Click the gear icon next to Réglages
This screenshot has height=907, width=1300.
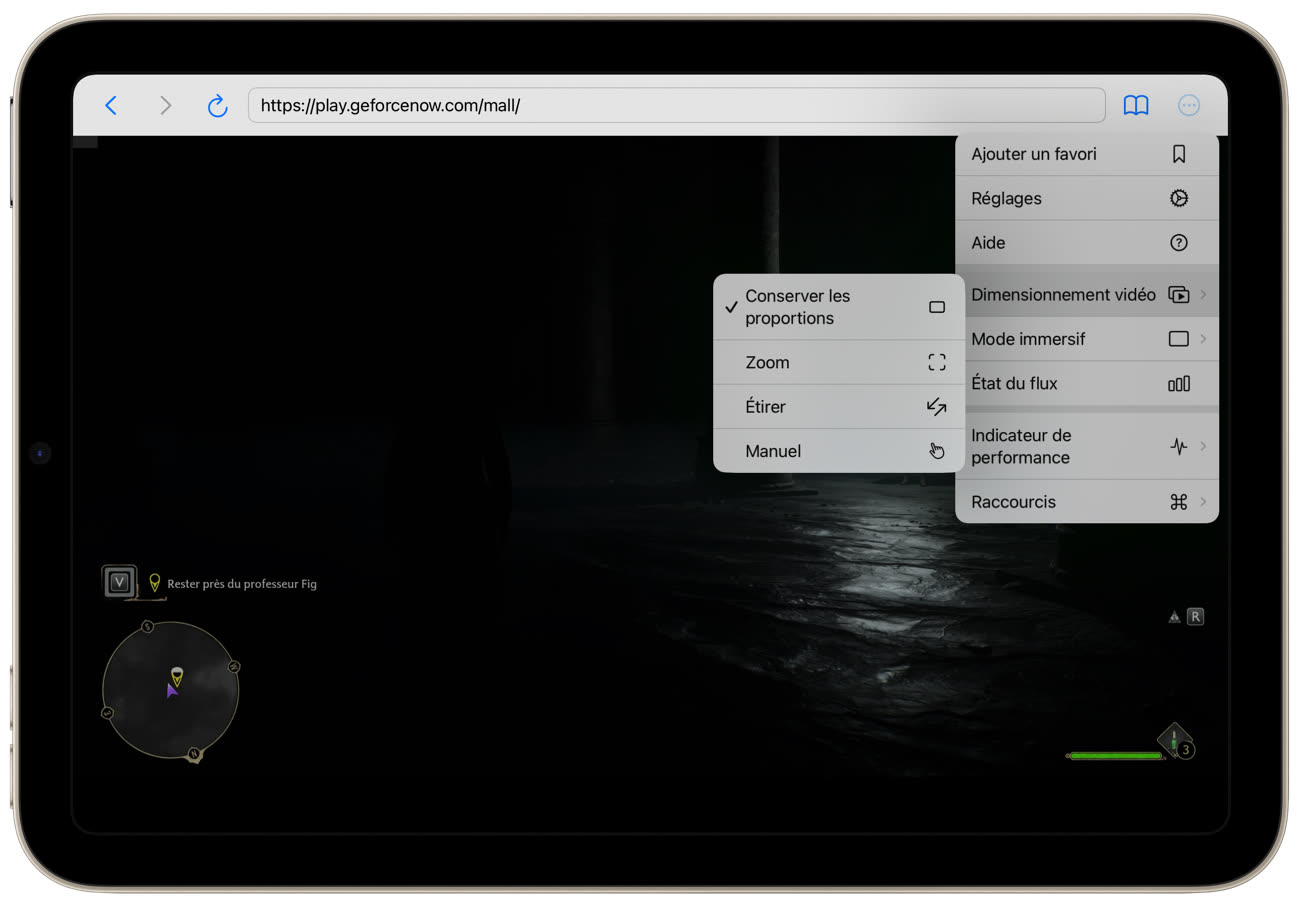click(x=1178, y=198)
